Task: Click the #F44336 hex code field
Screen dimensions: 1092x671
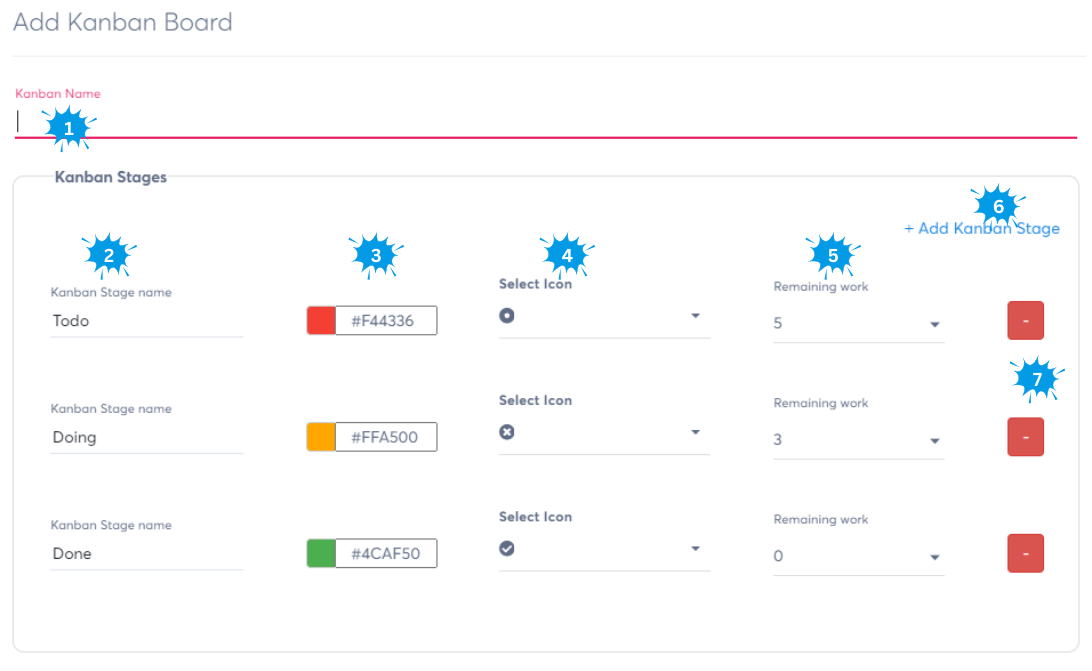Action: [x=386, y=320]
